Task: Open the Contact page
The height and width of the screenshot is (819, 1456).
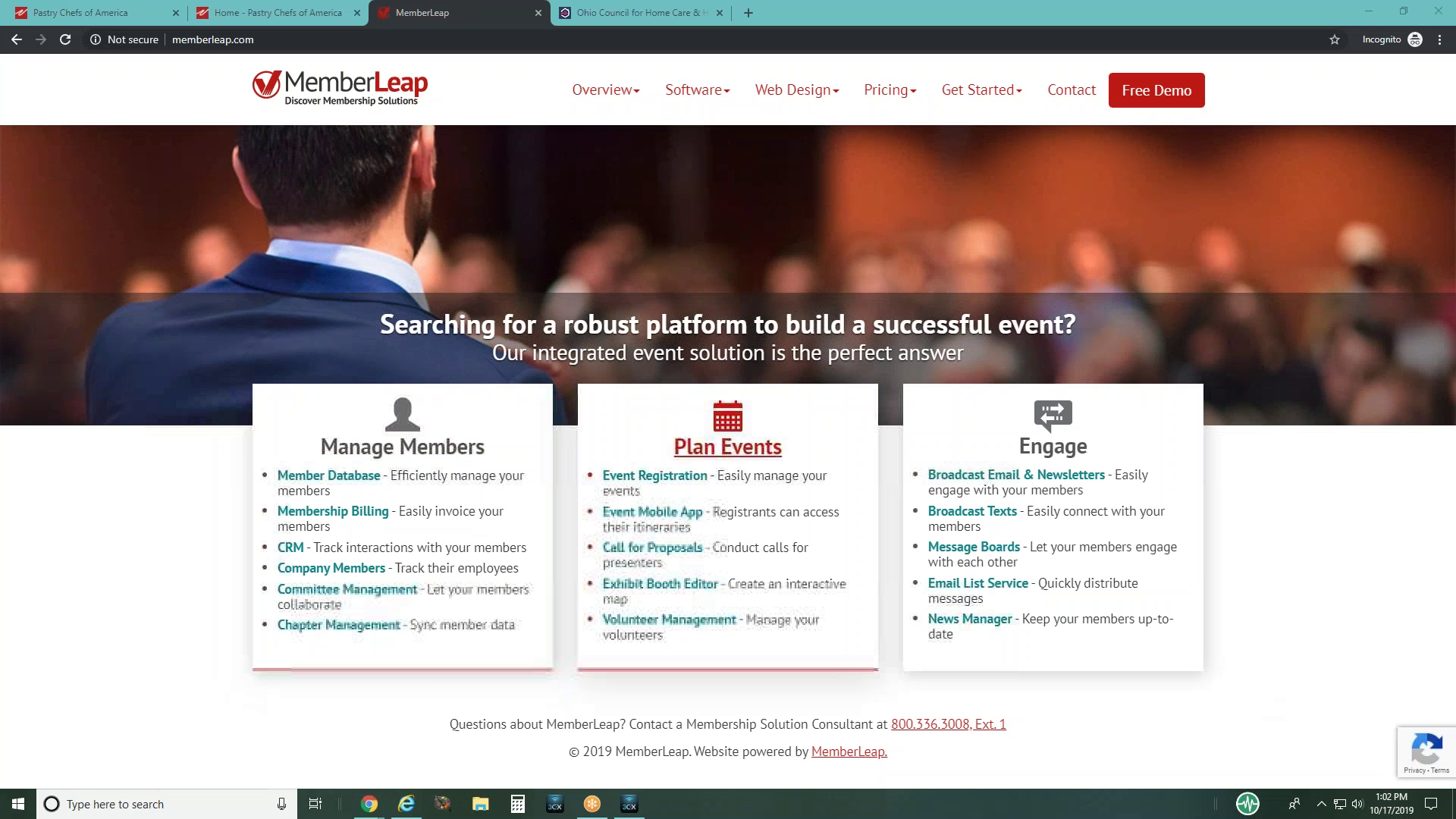Action: tap(1072, 89)
